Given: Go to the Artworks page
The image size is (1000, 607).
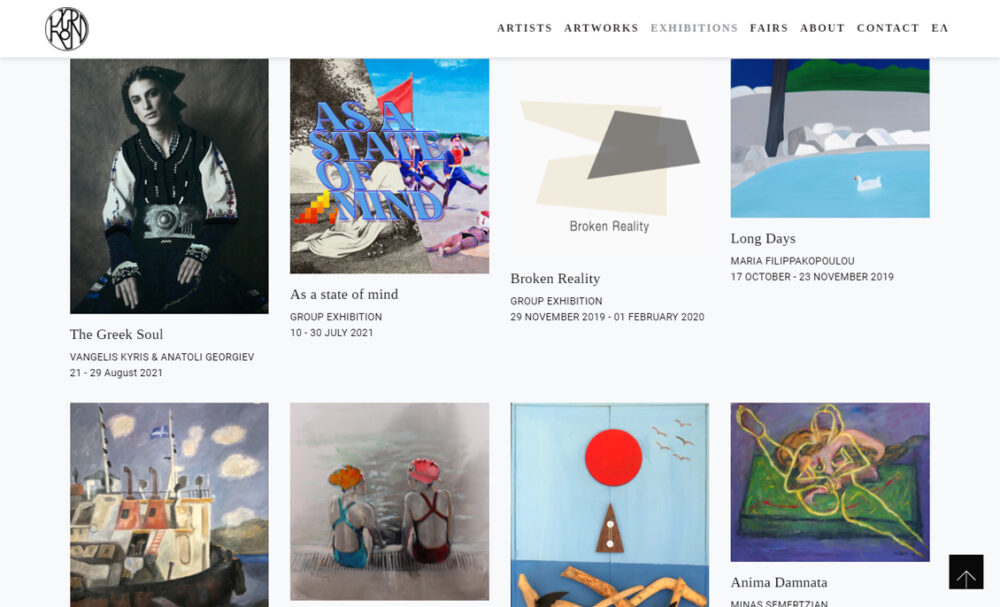Looking at the screenshot, I should coord(601,28).
